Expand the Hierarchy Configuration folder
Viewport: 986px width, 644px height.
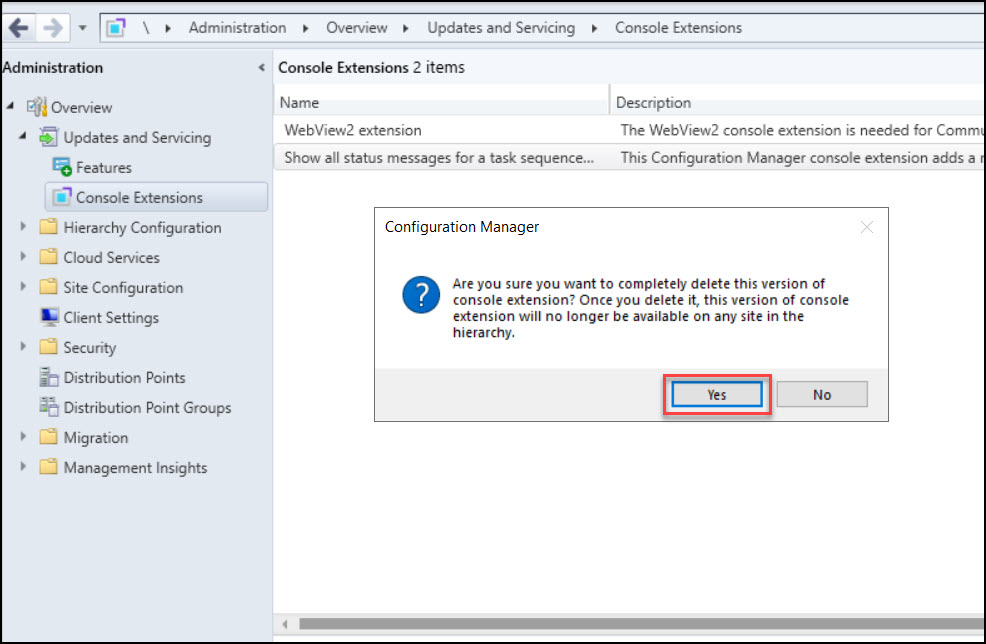(23, 226)
